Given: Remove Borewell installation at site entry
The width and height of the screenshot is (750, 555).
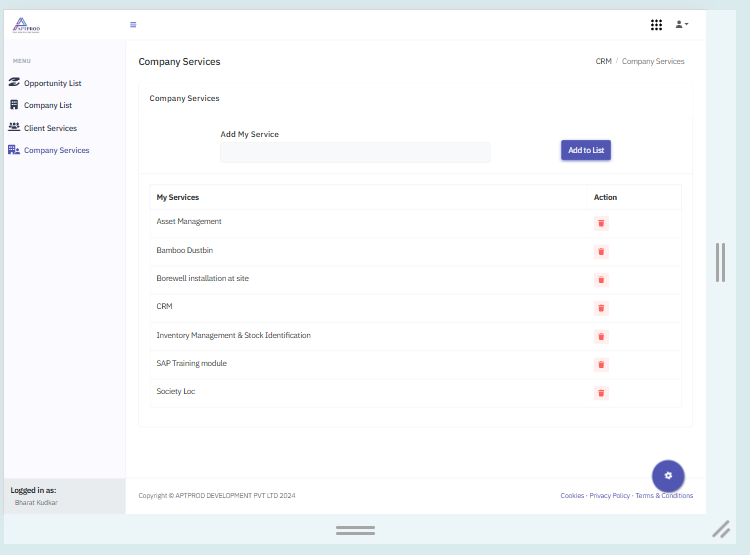Looking at the screenshot, I should (601, 280).
